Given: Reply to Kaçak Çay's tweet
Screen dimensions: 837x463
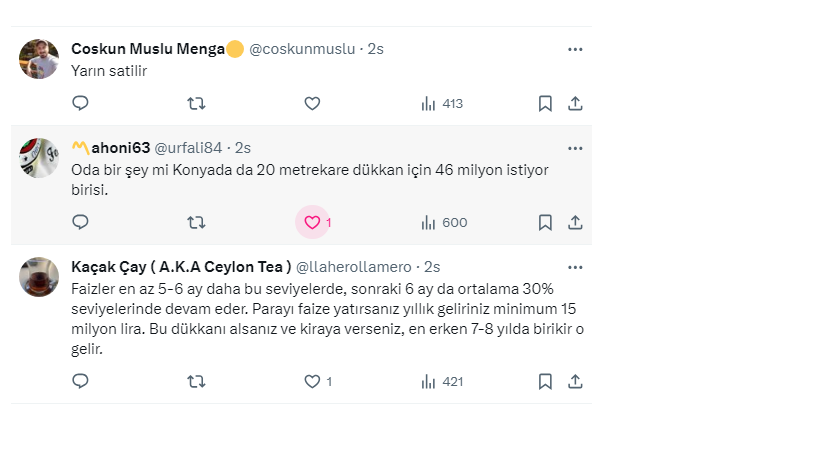Looking at the screenshot, I should (81, 381).
